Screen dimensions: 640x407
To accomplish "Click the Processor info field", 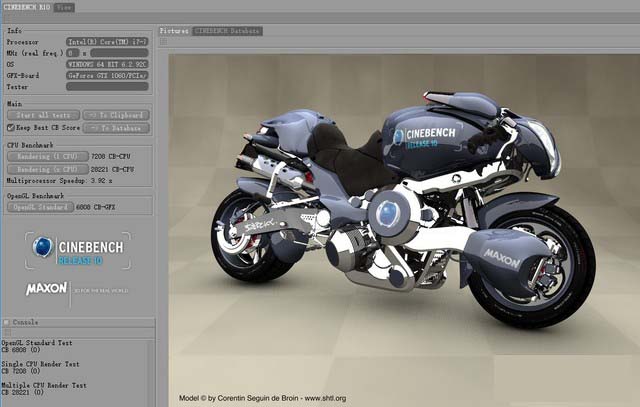I will (x=107, y=42).
